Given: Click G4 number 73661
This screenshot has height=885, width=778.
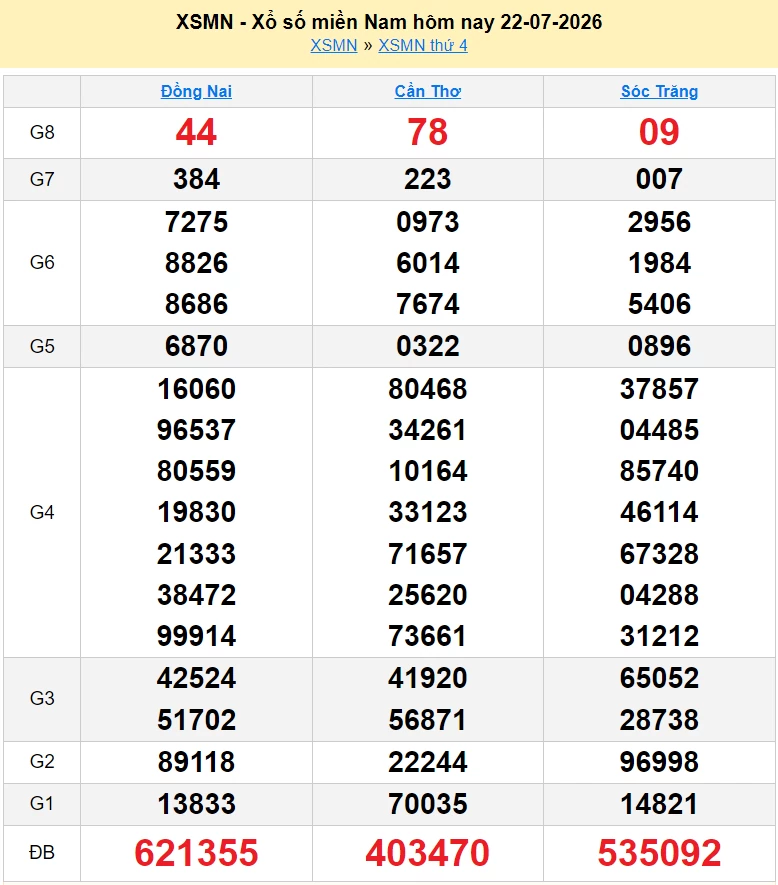Looking at the screenshot, I should tap(427, 636).
